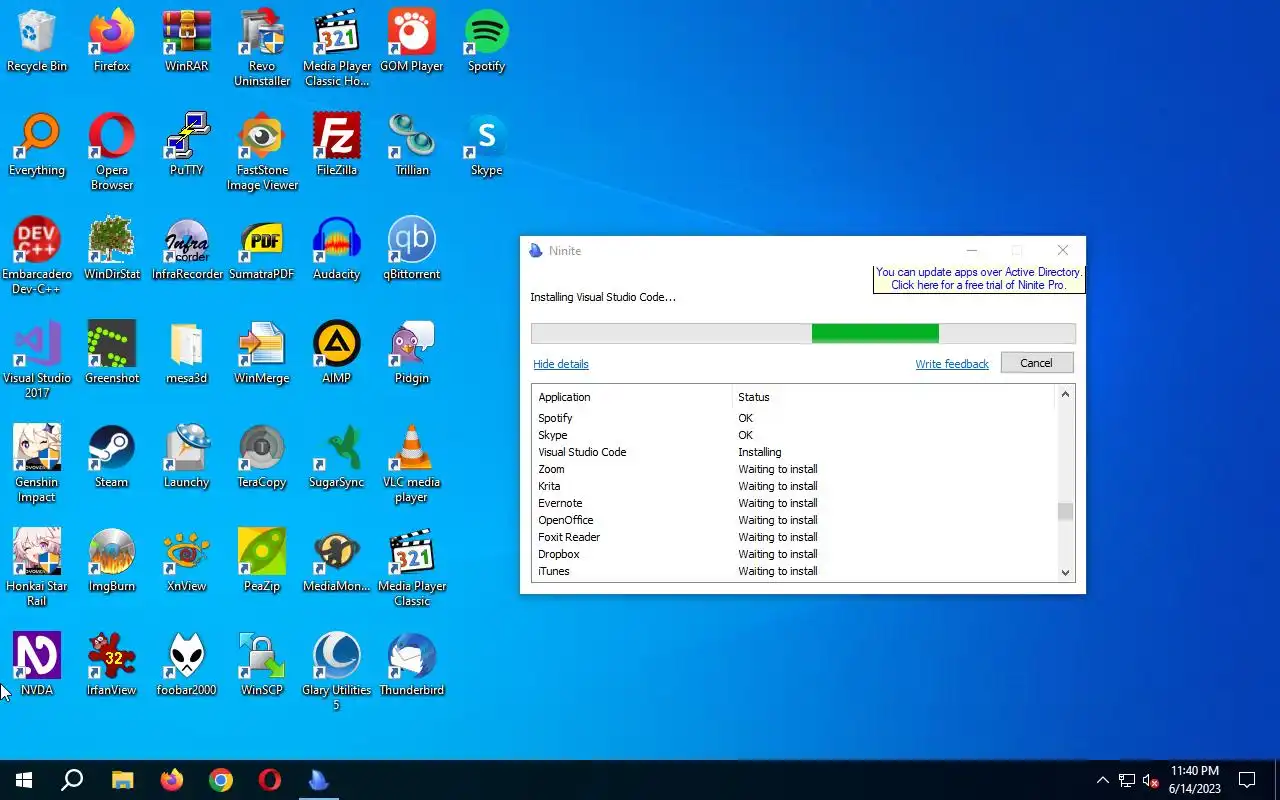
Task: Click the scroll down arrow in app list
Action: pyautogui.click(x=1065, y=572)
